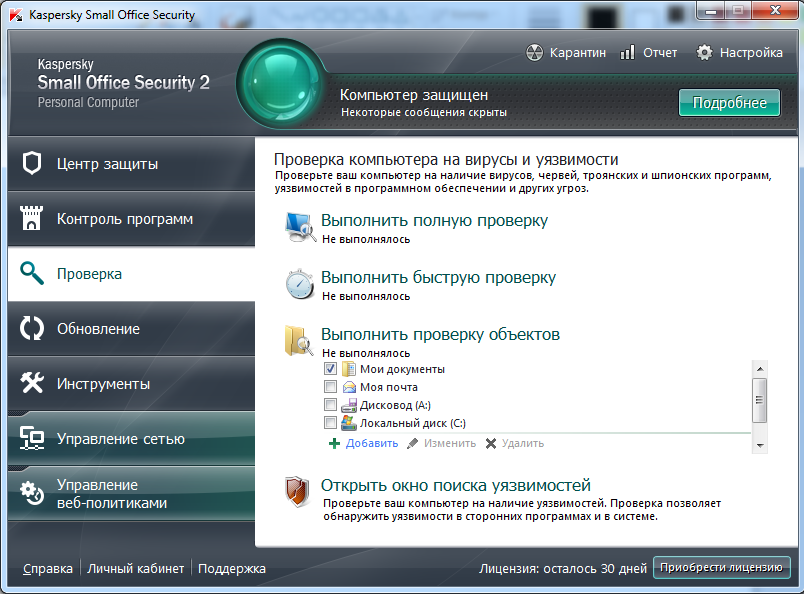This screenshot has width=804, height=594.
Task: Click the Локальный диск (C:) item text
Action: [x=413, y=423]
